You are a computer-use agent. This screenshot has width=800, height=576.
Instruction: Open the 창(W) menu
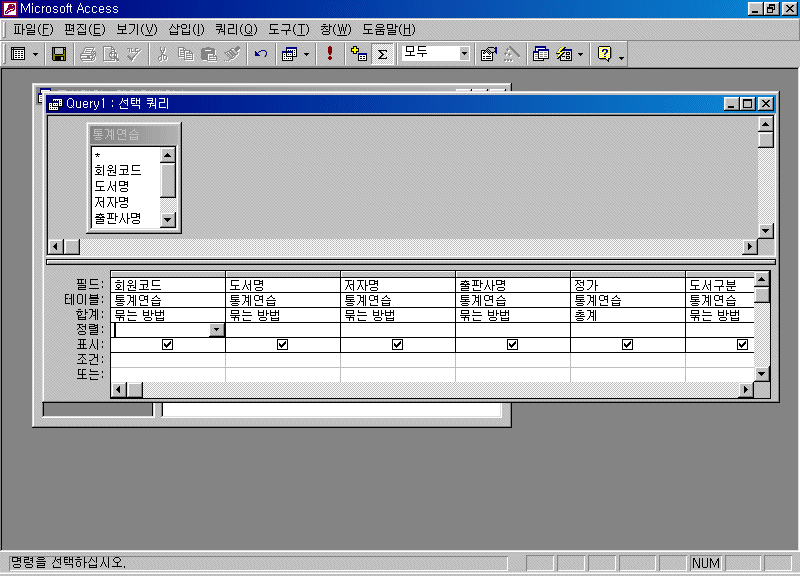click(x=336, y=30)
